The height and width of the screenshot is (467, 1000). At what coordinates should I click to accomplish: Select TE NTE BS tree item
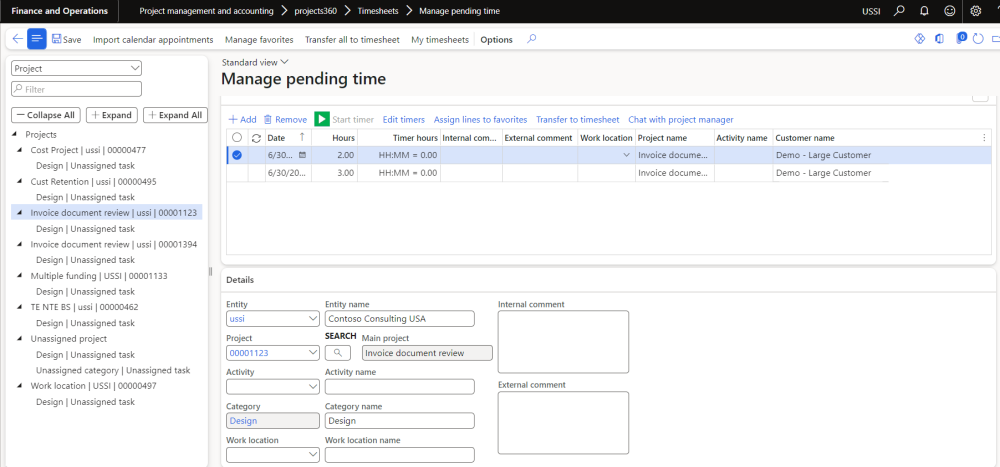tap(84, 307)
